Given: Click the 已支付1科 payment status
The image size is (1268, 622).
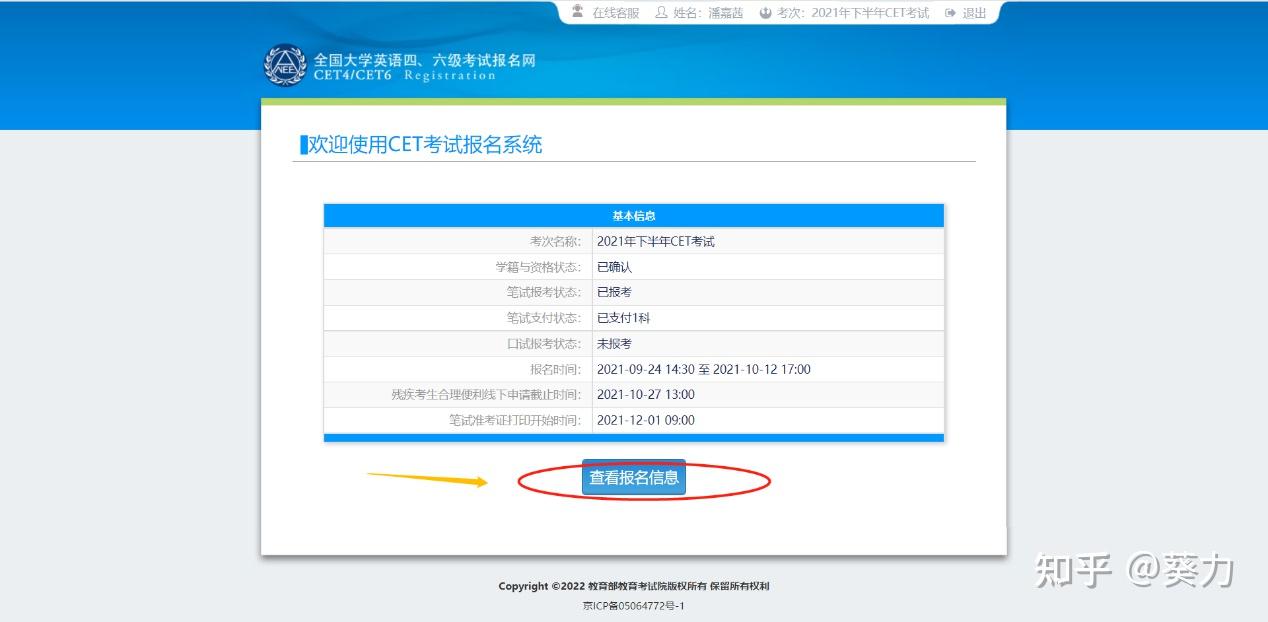Looking at the screenshot, I should [622, 317].
